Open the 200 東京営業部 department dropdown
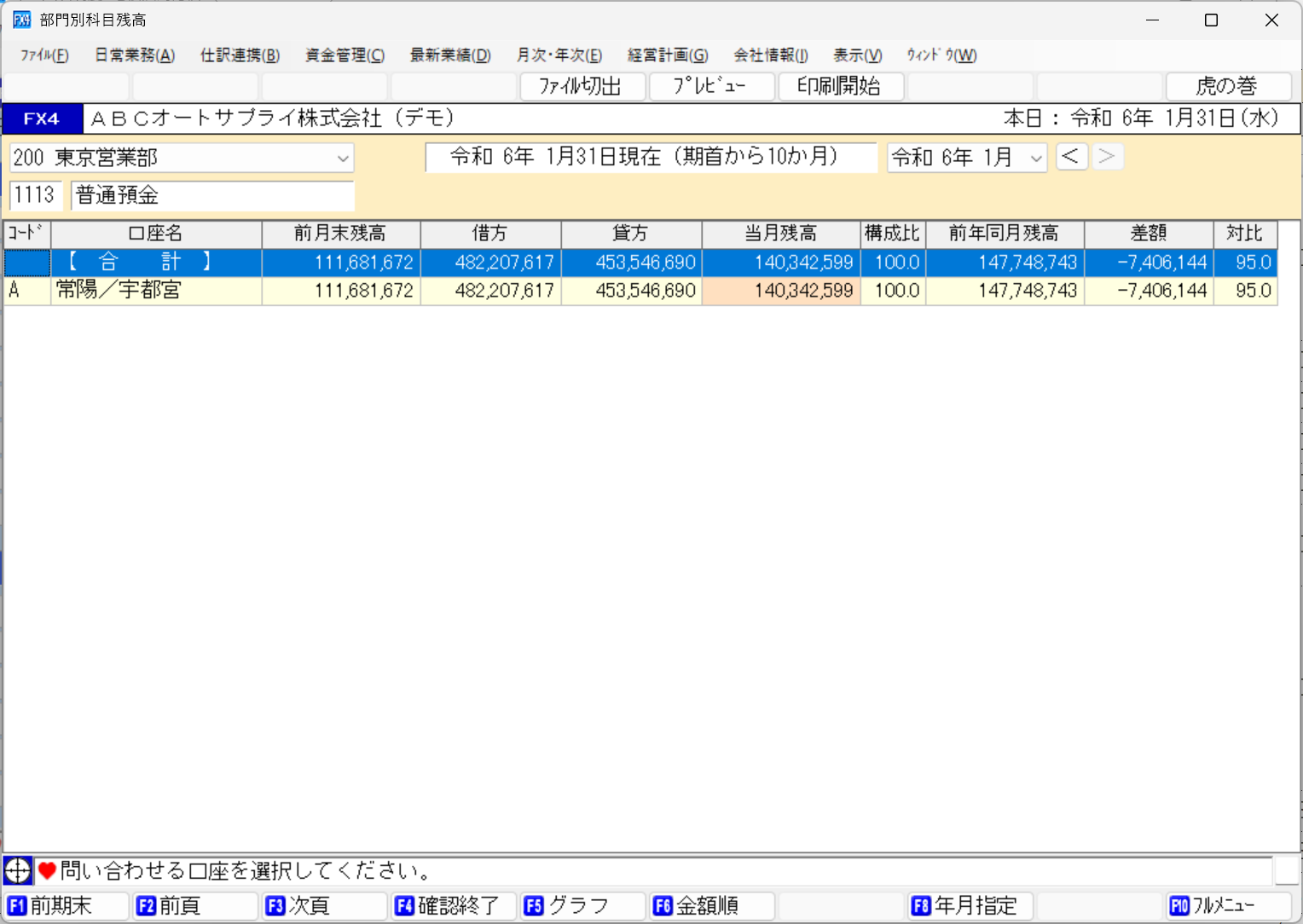This screenshot has width=1303, height=924. (345, 158)
